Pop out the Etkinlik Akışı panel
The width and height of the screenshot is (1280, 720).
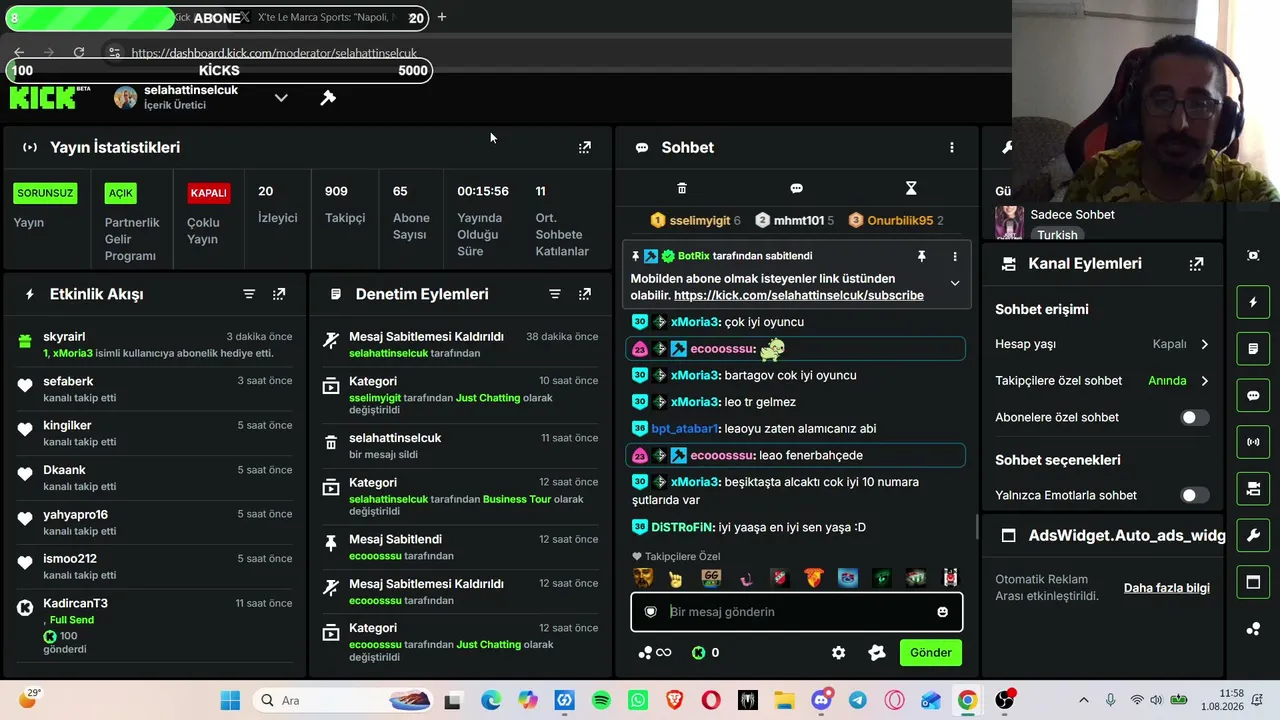(279, 294)
